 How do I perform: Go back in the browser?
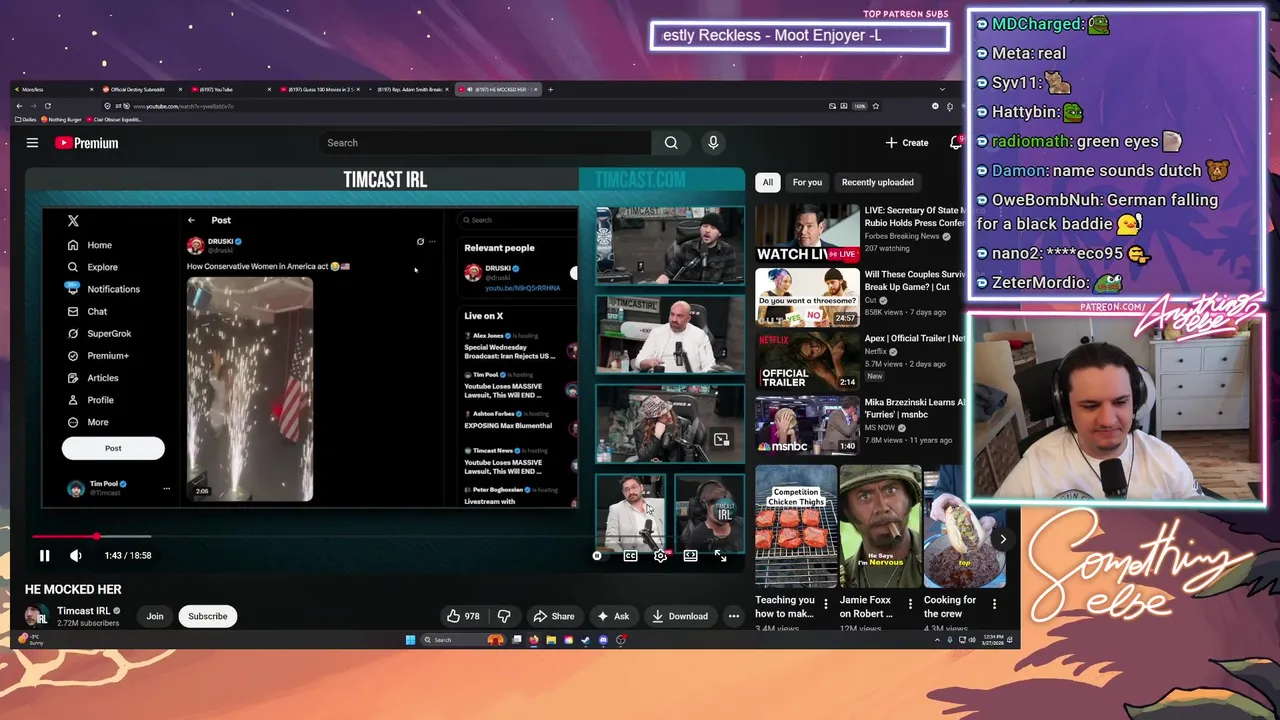pyautogui.click(x=18, y=106)
